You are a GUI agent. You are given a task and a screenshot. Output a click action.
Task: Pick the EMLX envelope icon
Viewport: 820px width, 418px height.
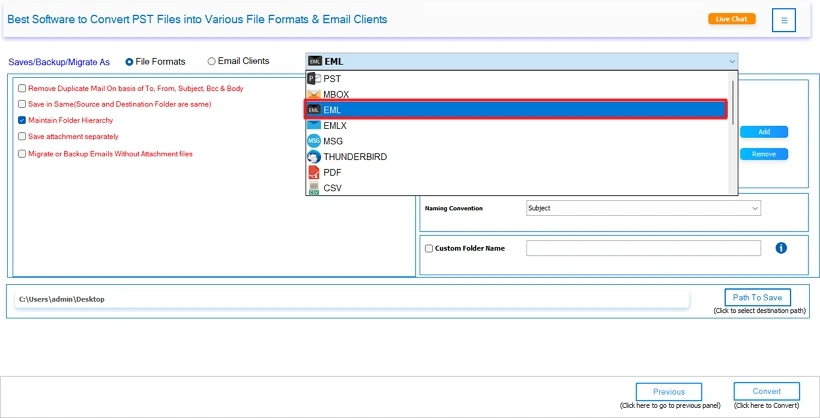(314, 126)
